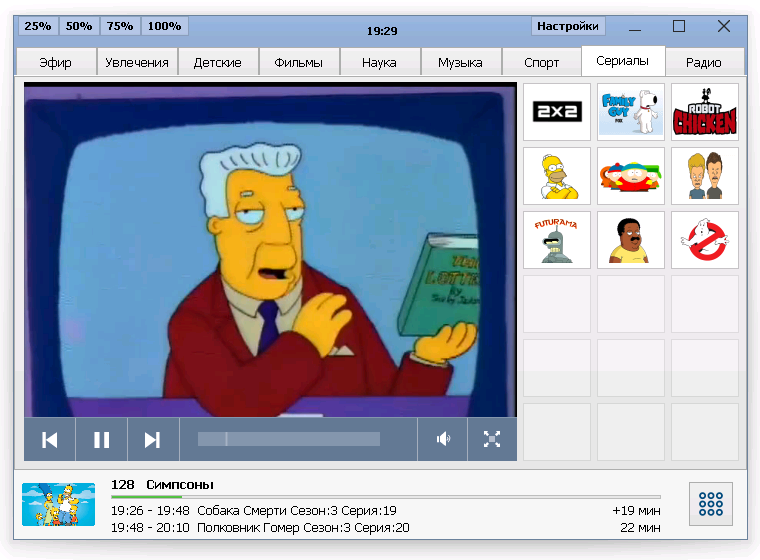
Task: Select the 2x2 channel tile
Action: coord(557,112)
